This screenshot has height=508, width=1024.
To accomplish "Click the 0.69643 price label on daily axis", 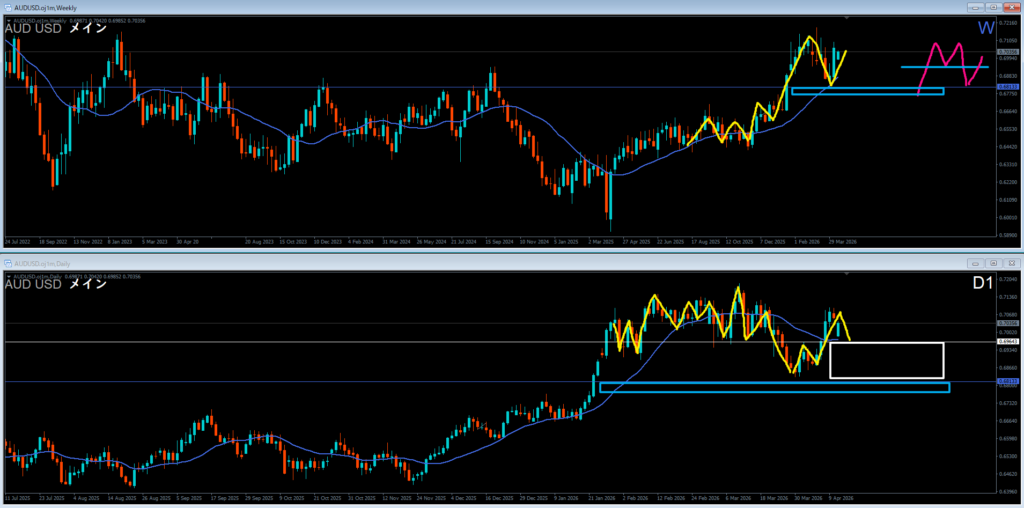I will (x=1007, y=342).
